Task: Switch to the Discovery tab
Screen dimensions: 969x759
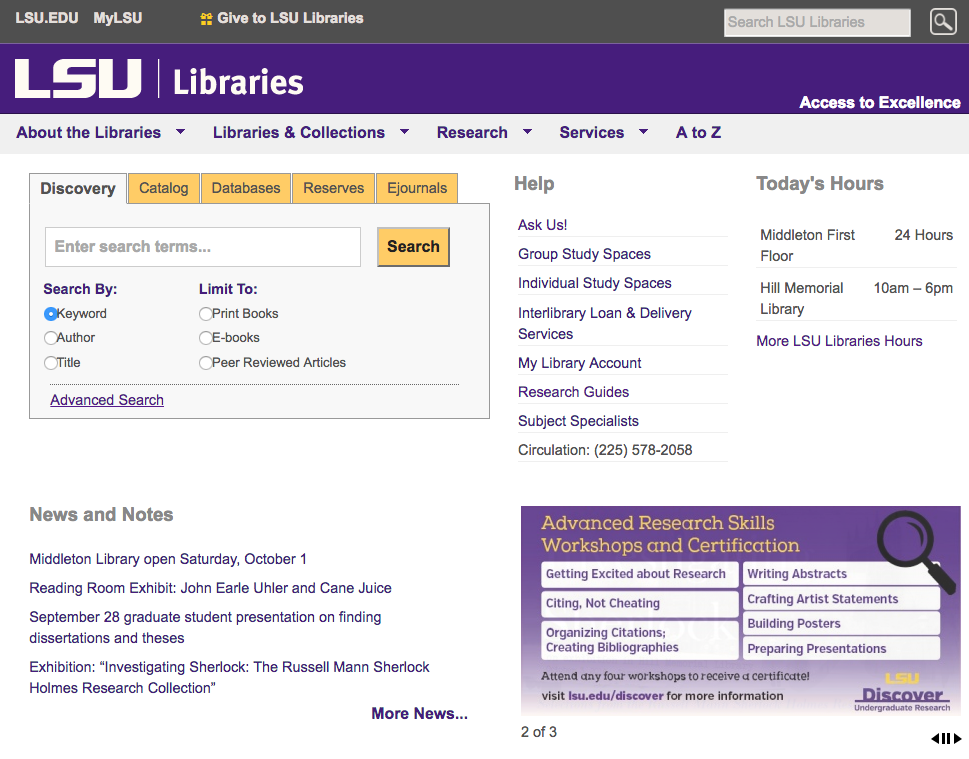Action: (78, 189)
